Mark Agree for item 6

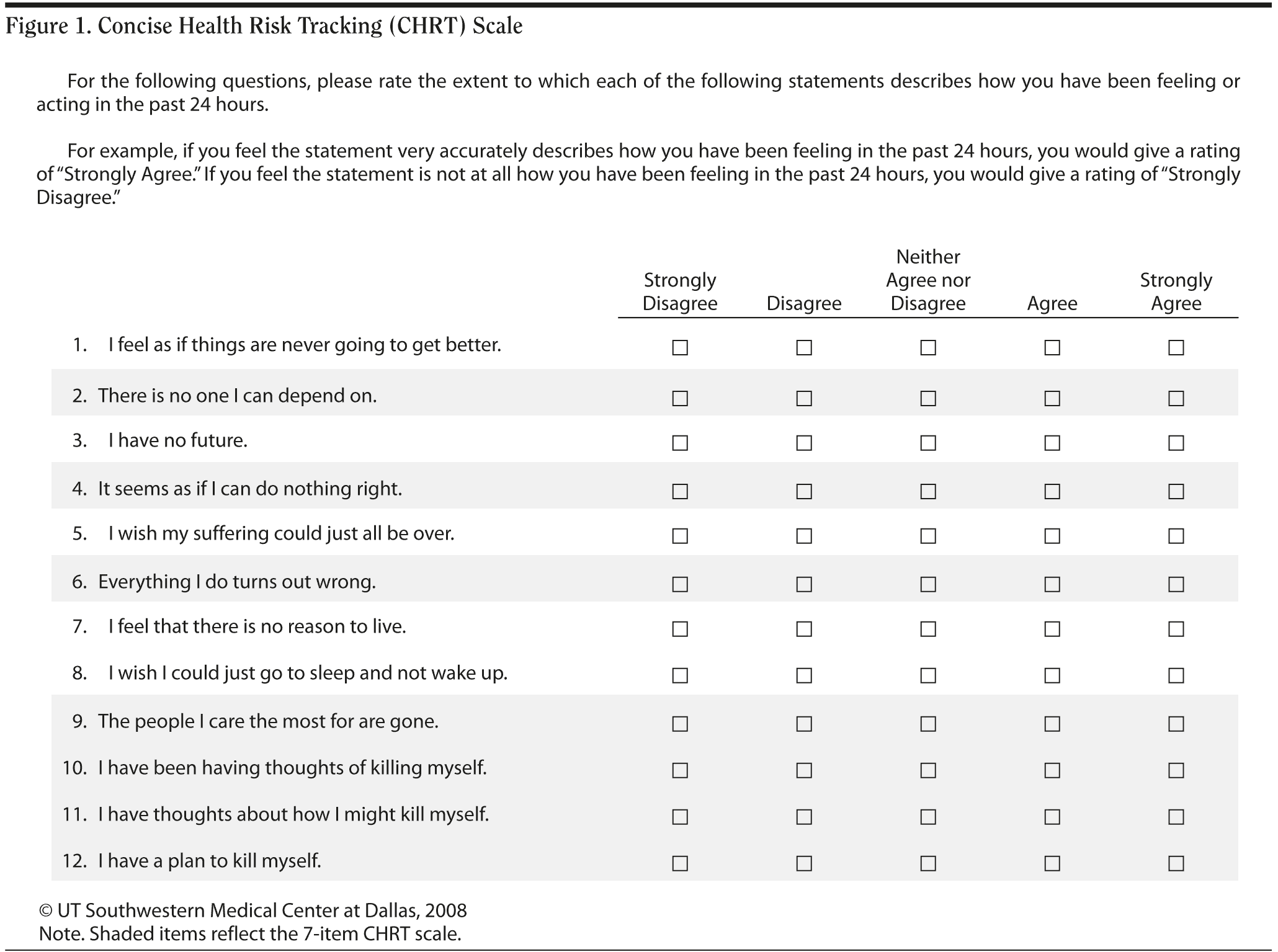(x=1052, y=584)
